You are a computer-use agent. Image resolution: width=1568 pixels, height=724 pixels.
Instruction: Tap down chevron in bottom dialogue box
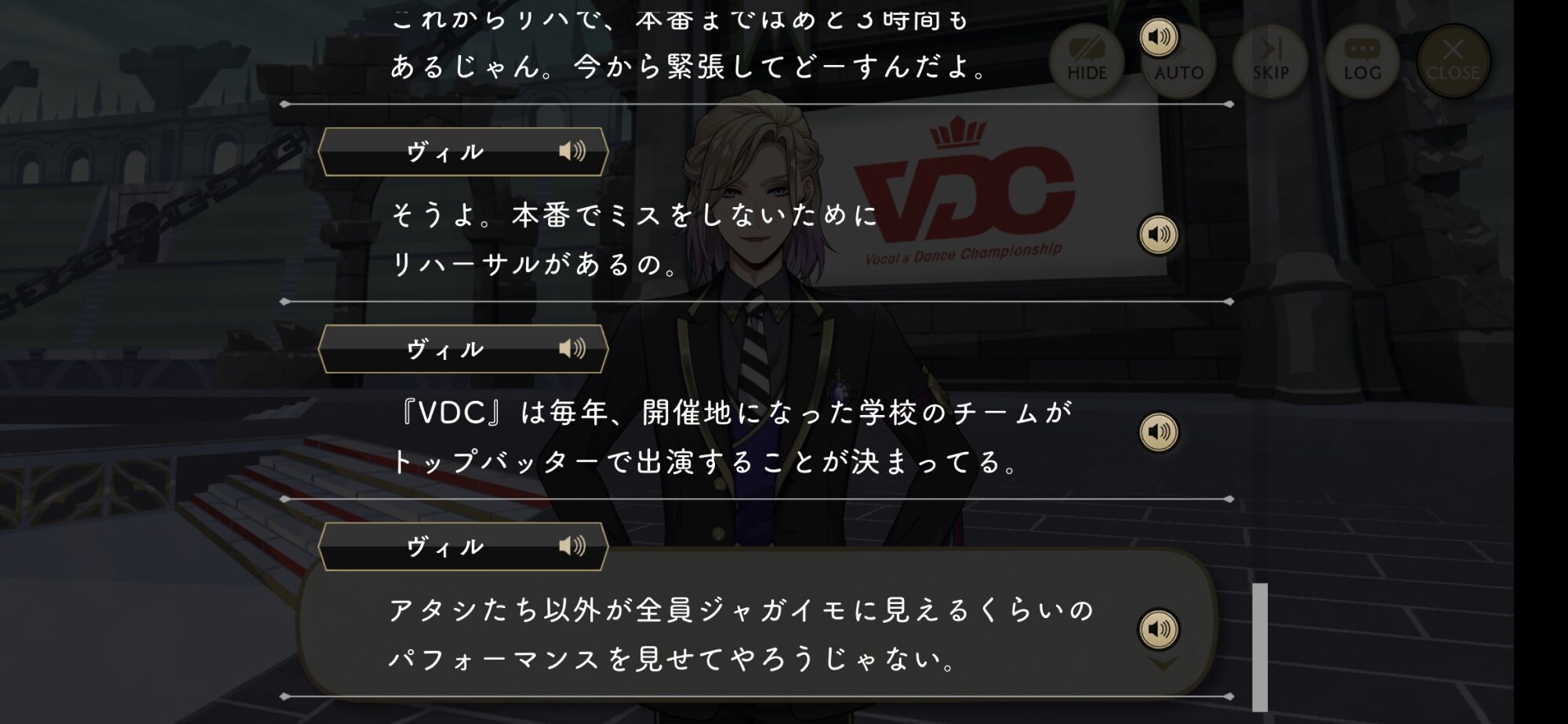tap(1163, 665)
